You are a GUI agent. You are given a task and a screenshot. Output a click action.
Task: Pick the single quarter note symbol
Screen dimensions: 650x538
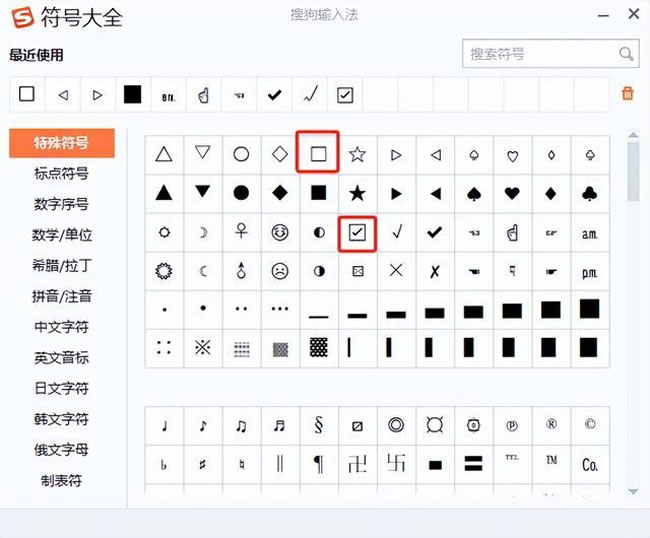tap(164, 425)
